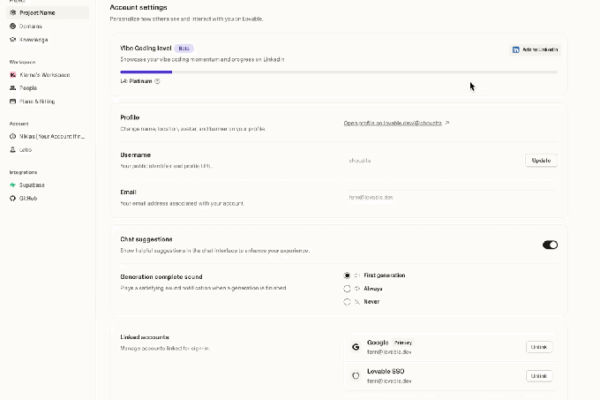Choose the First generation radio option
This screenshot has width=600, height=400.
click(347, 274)
